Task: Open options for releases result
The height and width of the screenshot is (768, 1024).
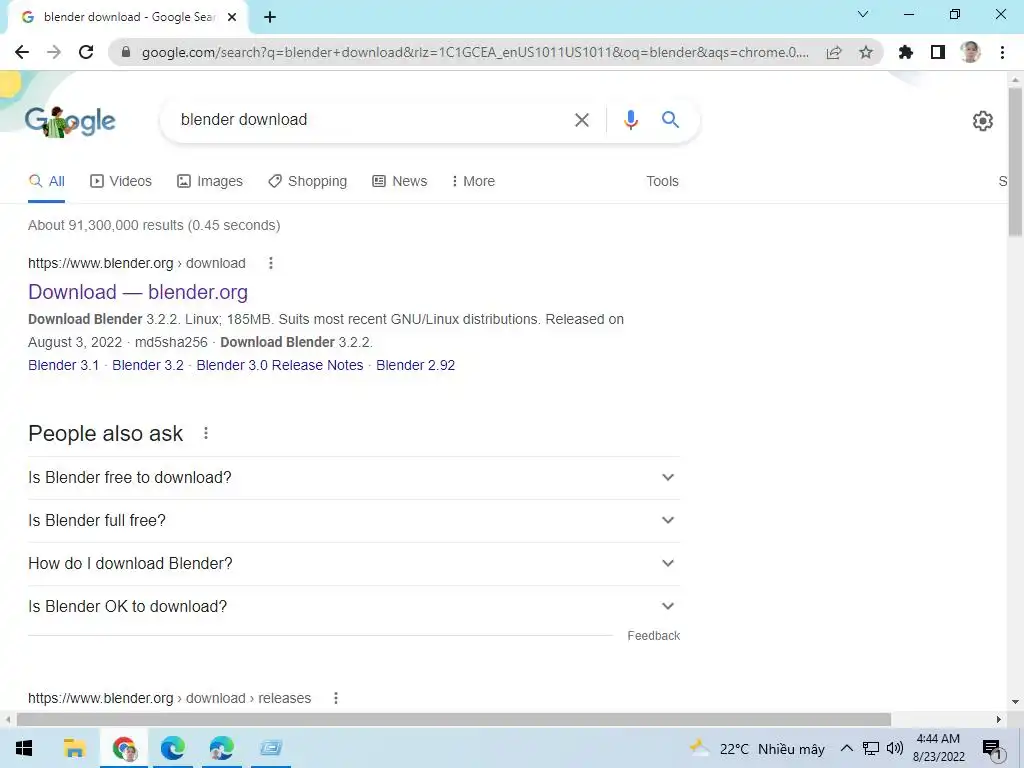Action: 336,698
